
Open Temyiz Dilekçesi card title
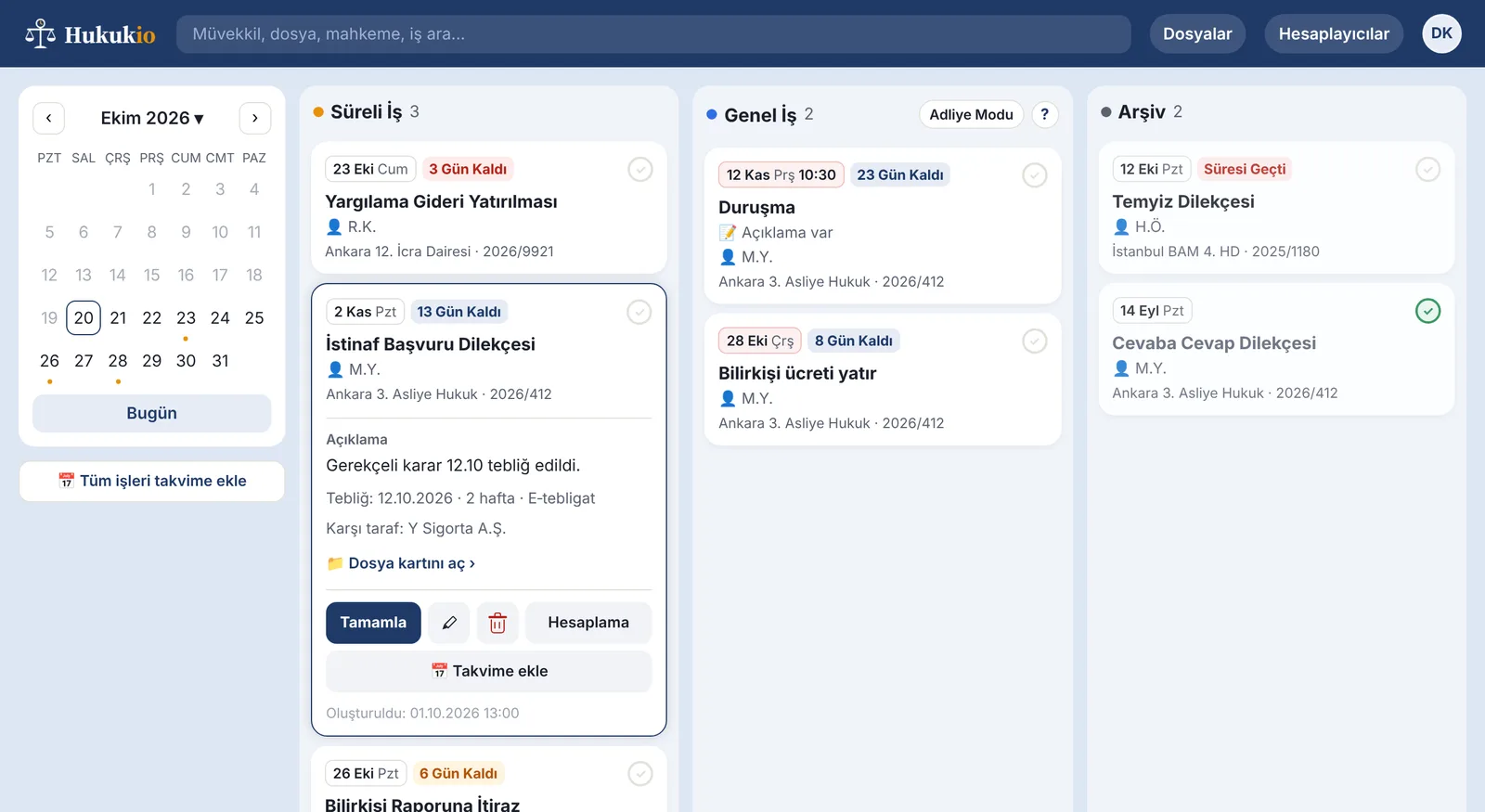coord(1183,201)
